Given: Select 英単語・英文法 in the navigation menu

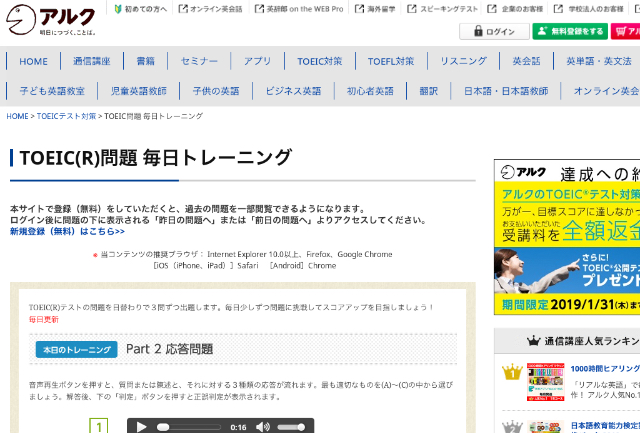Looking at the screenshot, I should (599, 61).
